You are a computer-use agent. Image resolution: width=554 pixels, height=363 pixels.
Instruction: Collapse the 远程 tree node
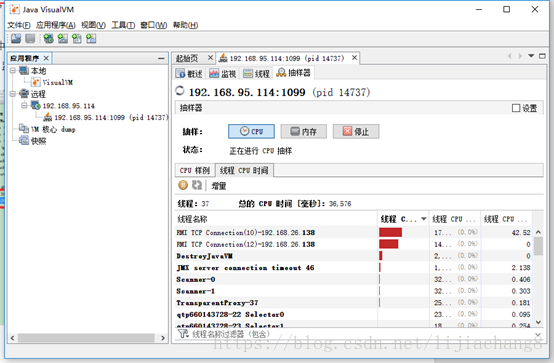(13, 94)
